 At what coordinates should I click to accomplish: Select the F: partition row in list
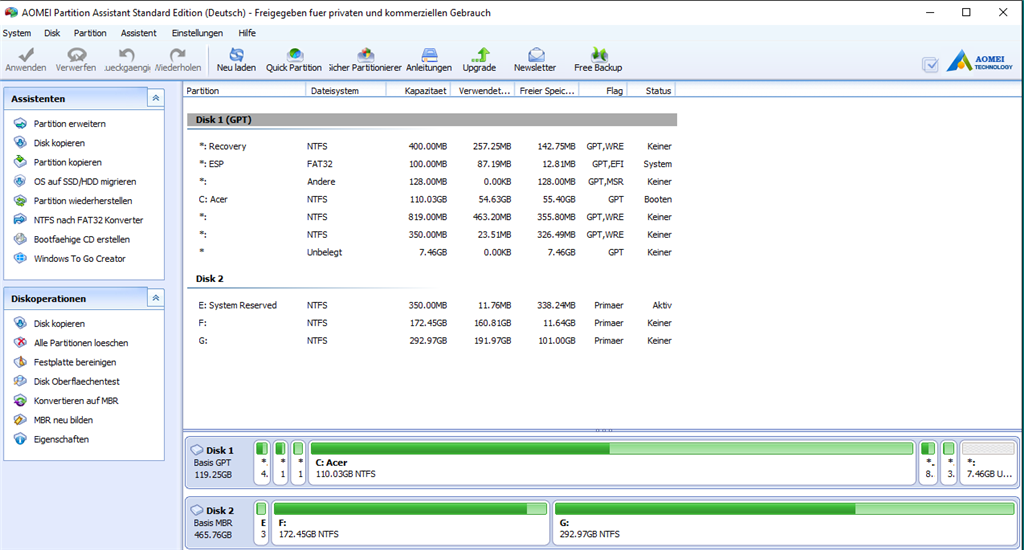tap(432, 323)
